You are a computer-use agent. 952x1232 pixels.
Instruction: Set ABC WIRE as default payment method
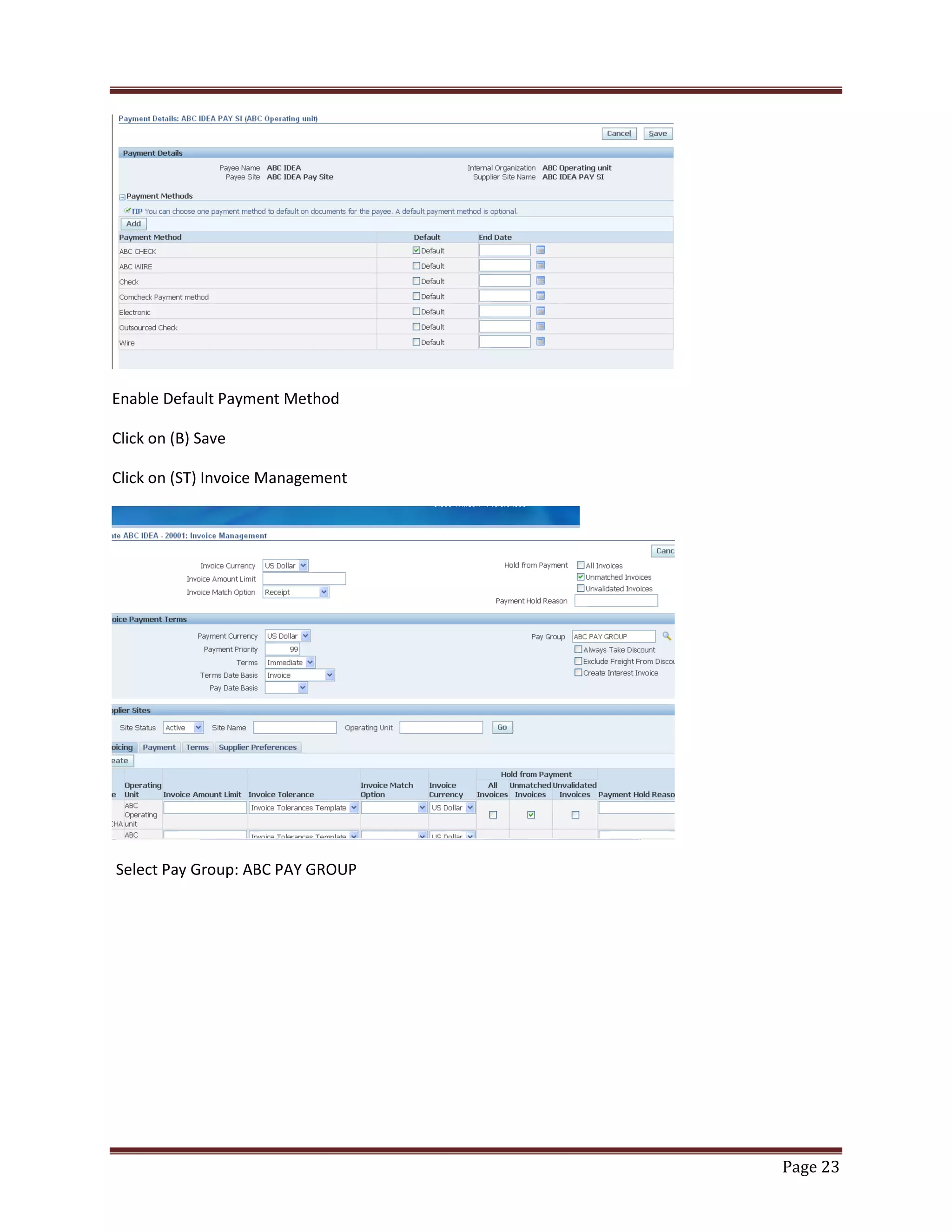click(416, 265)
